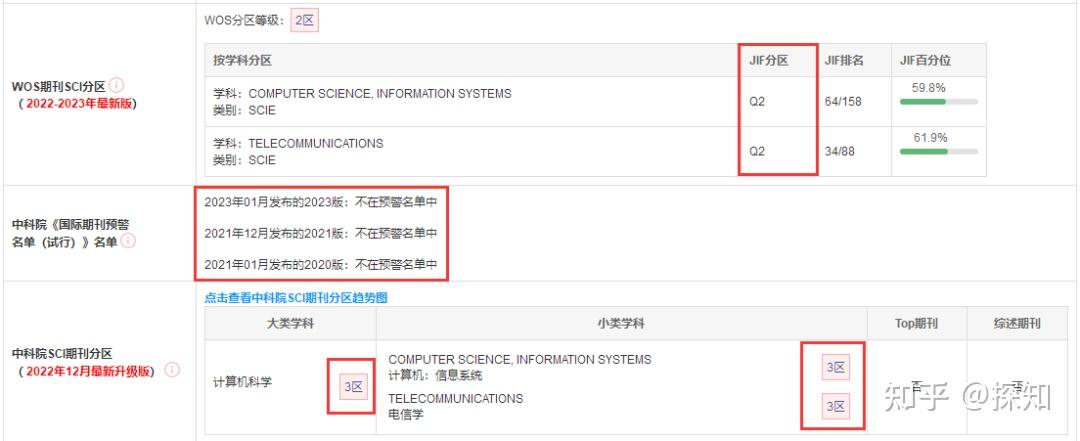Click the JIF分区 column header
Screen dimensions: 1080x441
coord(768,61)
